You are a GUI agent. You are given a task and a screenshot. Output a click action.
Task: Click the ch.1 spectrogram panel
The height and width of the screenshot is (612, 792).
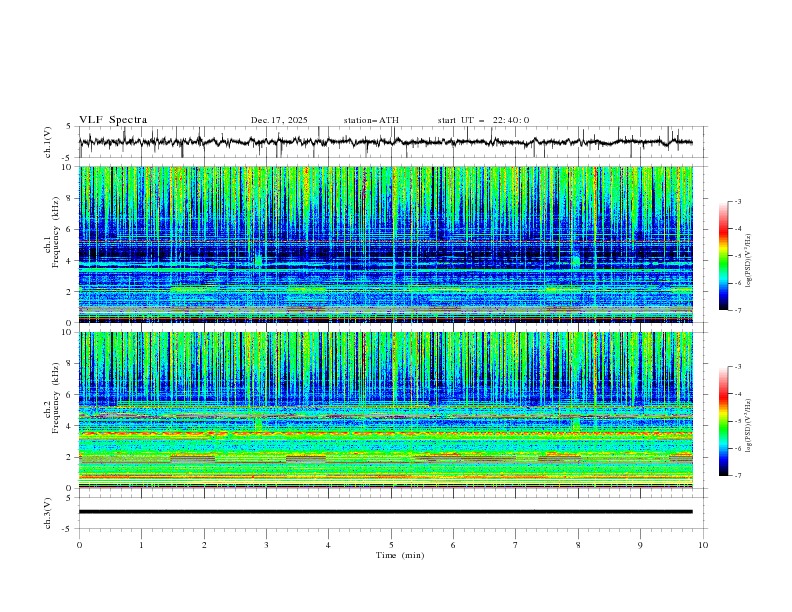[385, 244]
